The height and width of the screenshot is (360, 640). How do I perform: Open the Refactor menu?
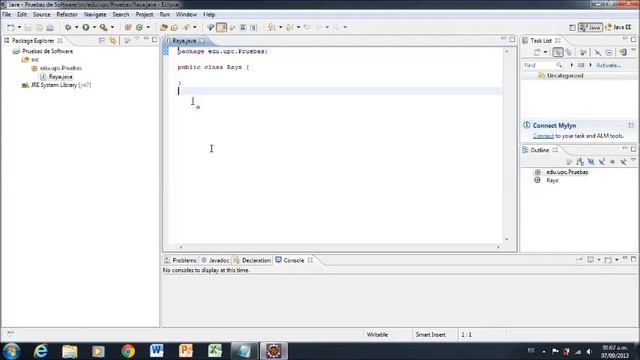pos(67,14)
